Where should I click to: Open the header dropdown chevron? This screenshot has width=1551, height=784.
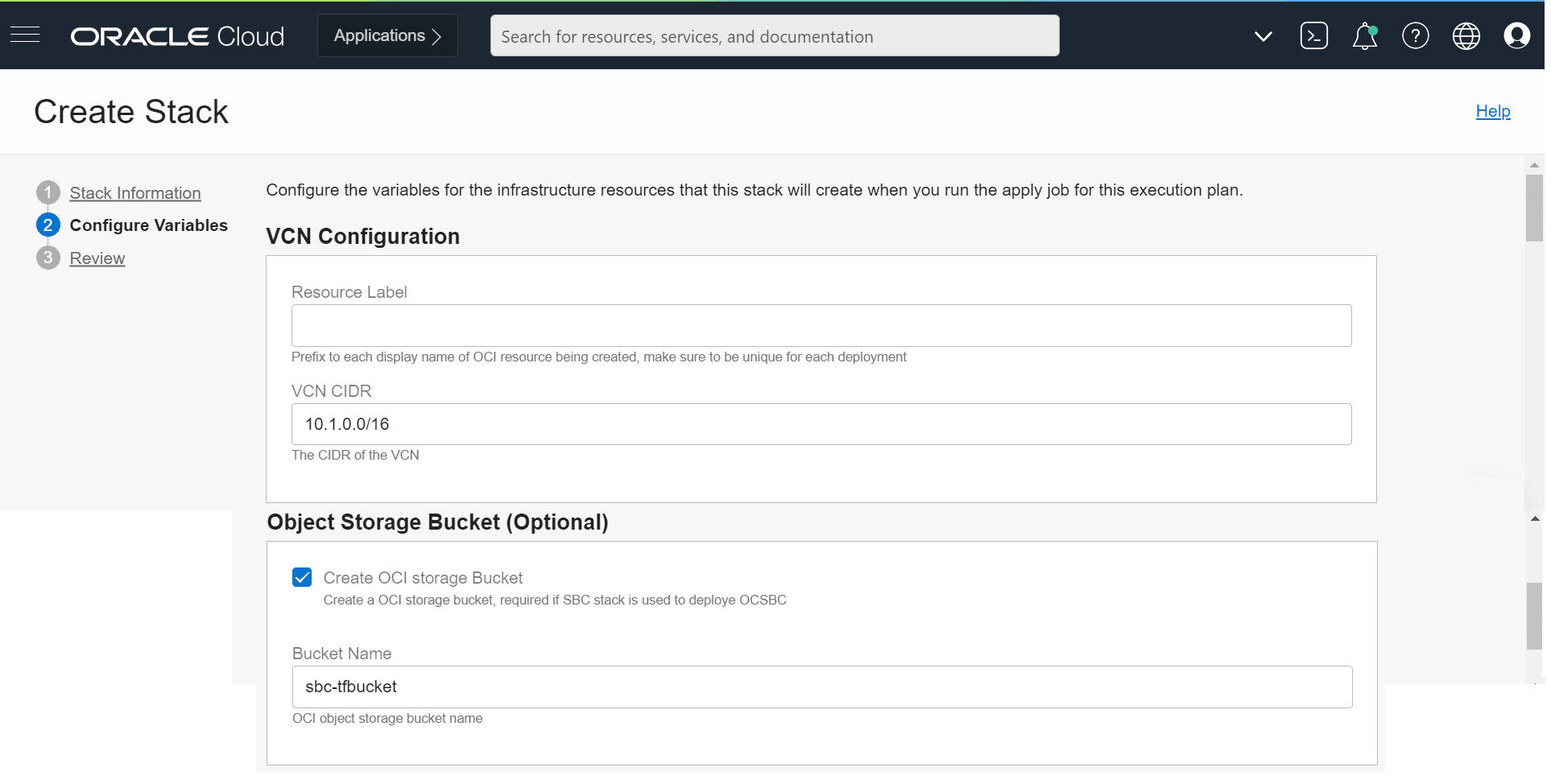click(x=1264, y=36)
